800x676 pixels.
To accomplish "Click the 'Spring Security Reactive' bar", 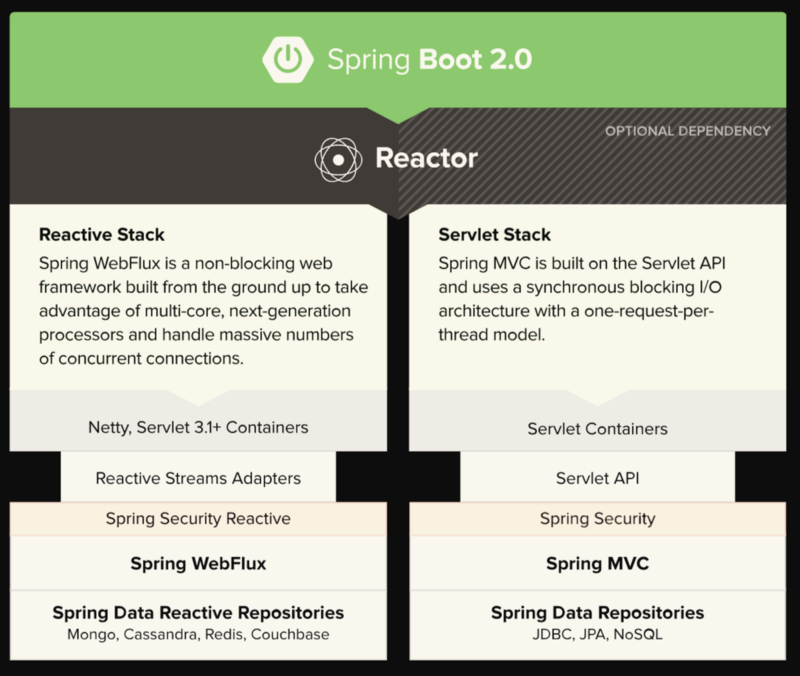I will 198,519.
